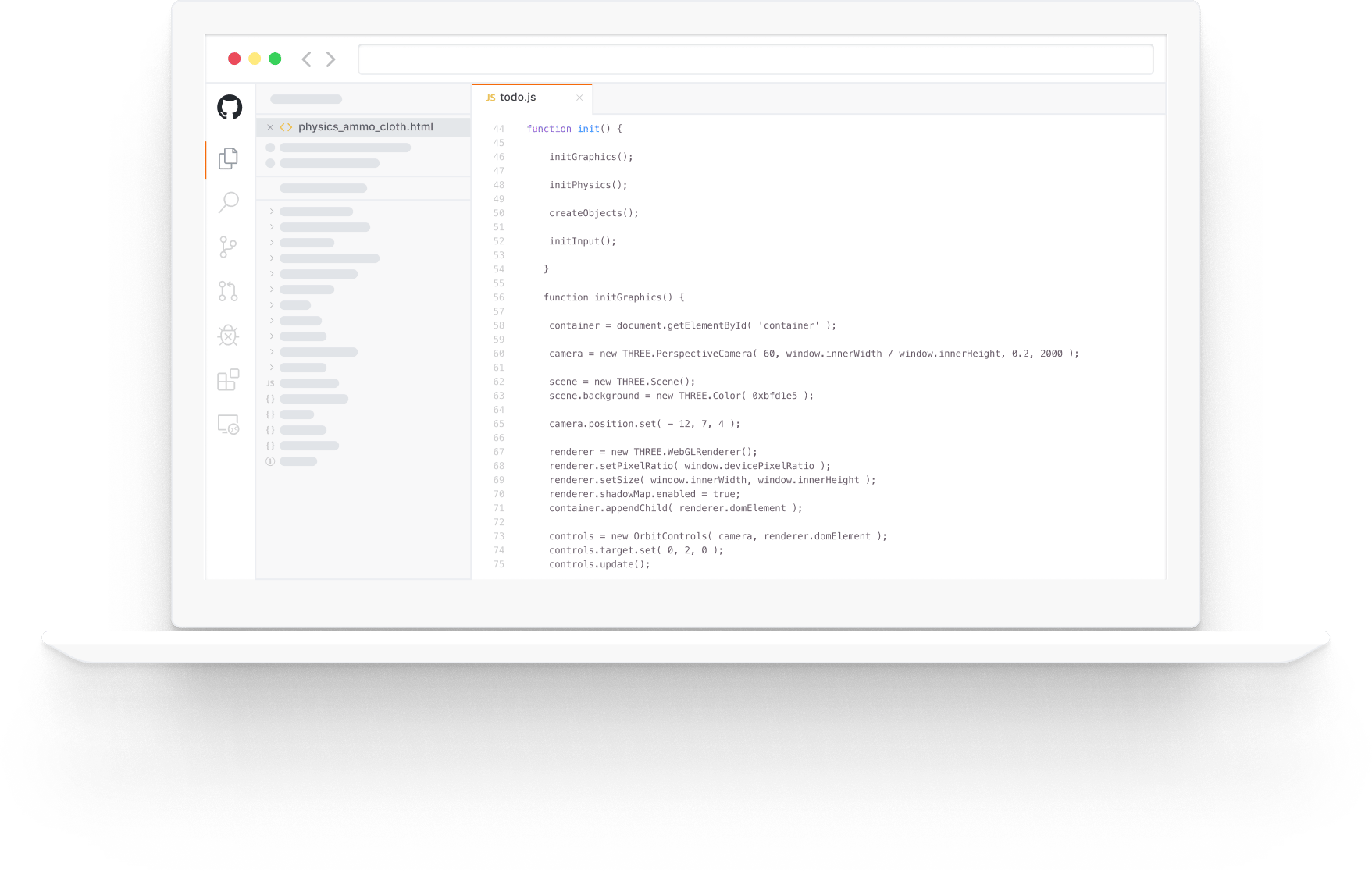Select physics_ammo_cloth.html in open editors
This screenshot has width=1372, height=871.
pos(365,127)
